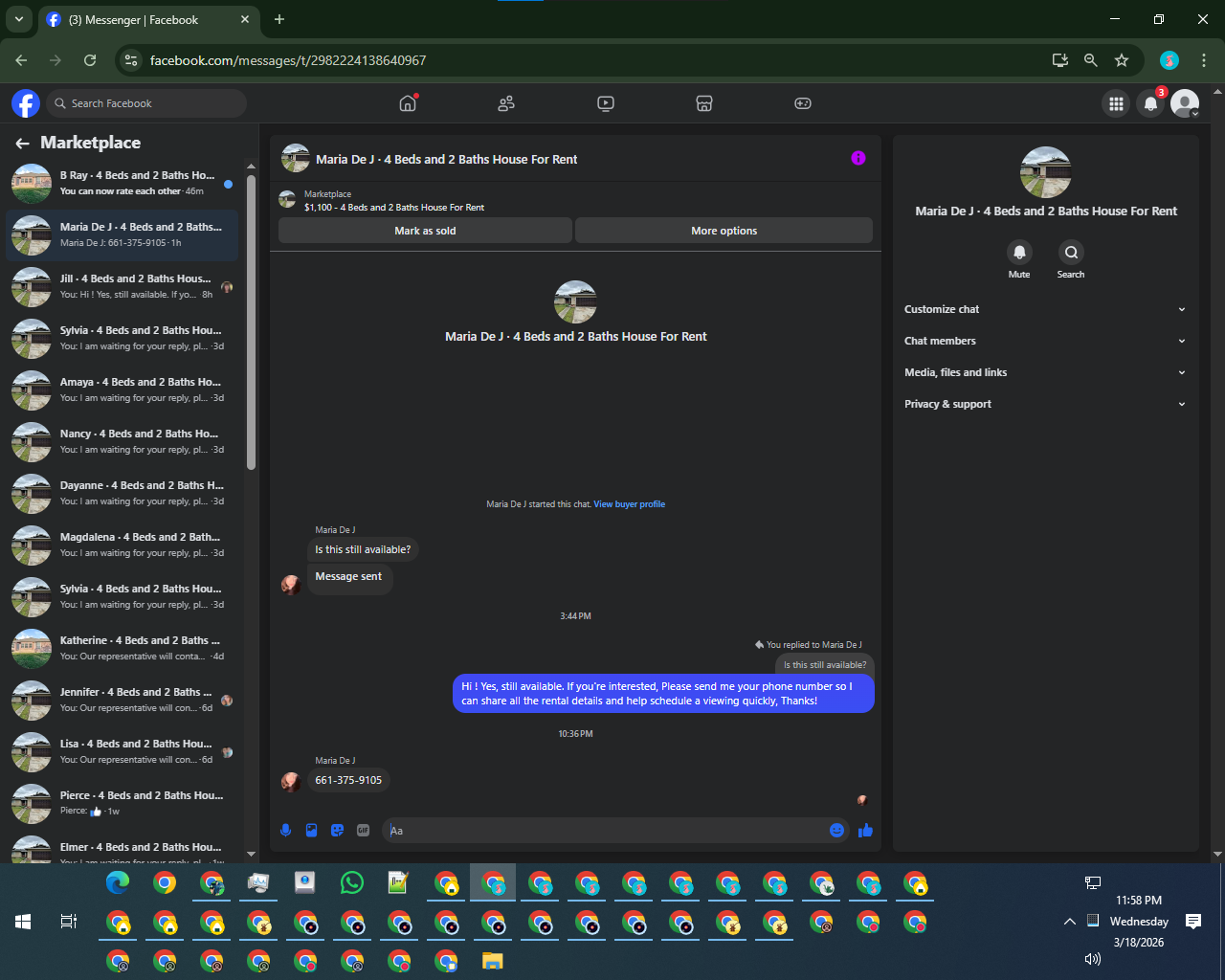Open Magdalena conversation
This screenshot has width=1225, height=980.
point(122,546)
